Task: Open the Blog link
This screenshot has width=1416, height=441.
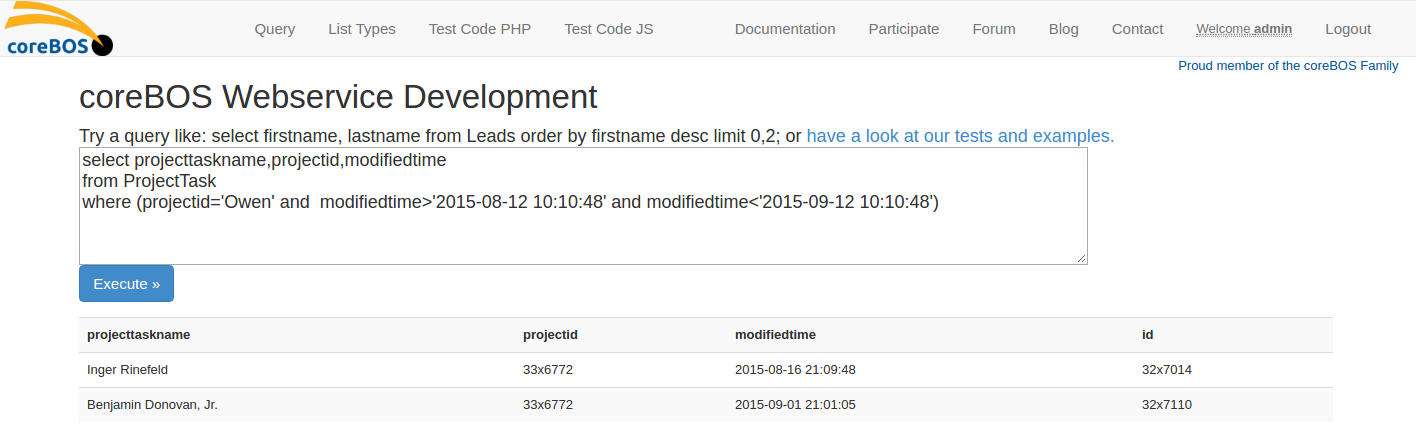Action: [1064, 29]
